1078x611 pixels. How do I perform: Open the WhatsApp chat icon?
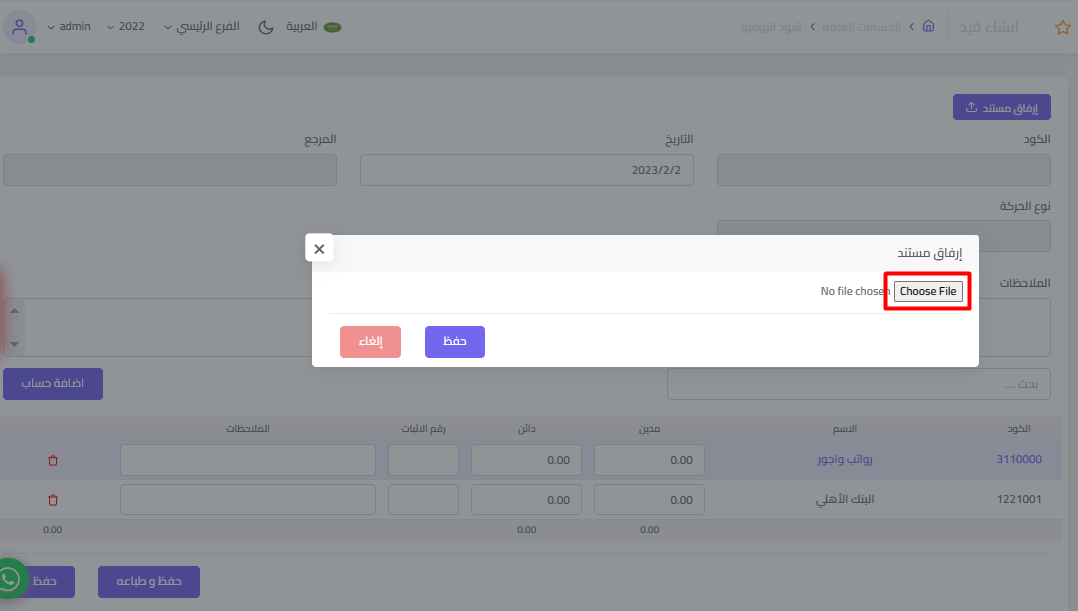click(x=10, y=579)
